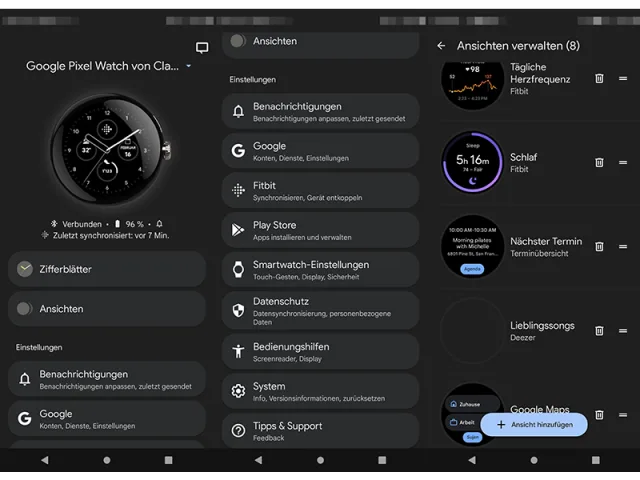Click the System gear icon

point(238,391)
